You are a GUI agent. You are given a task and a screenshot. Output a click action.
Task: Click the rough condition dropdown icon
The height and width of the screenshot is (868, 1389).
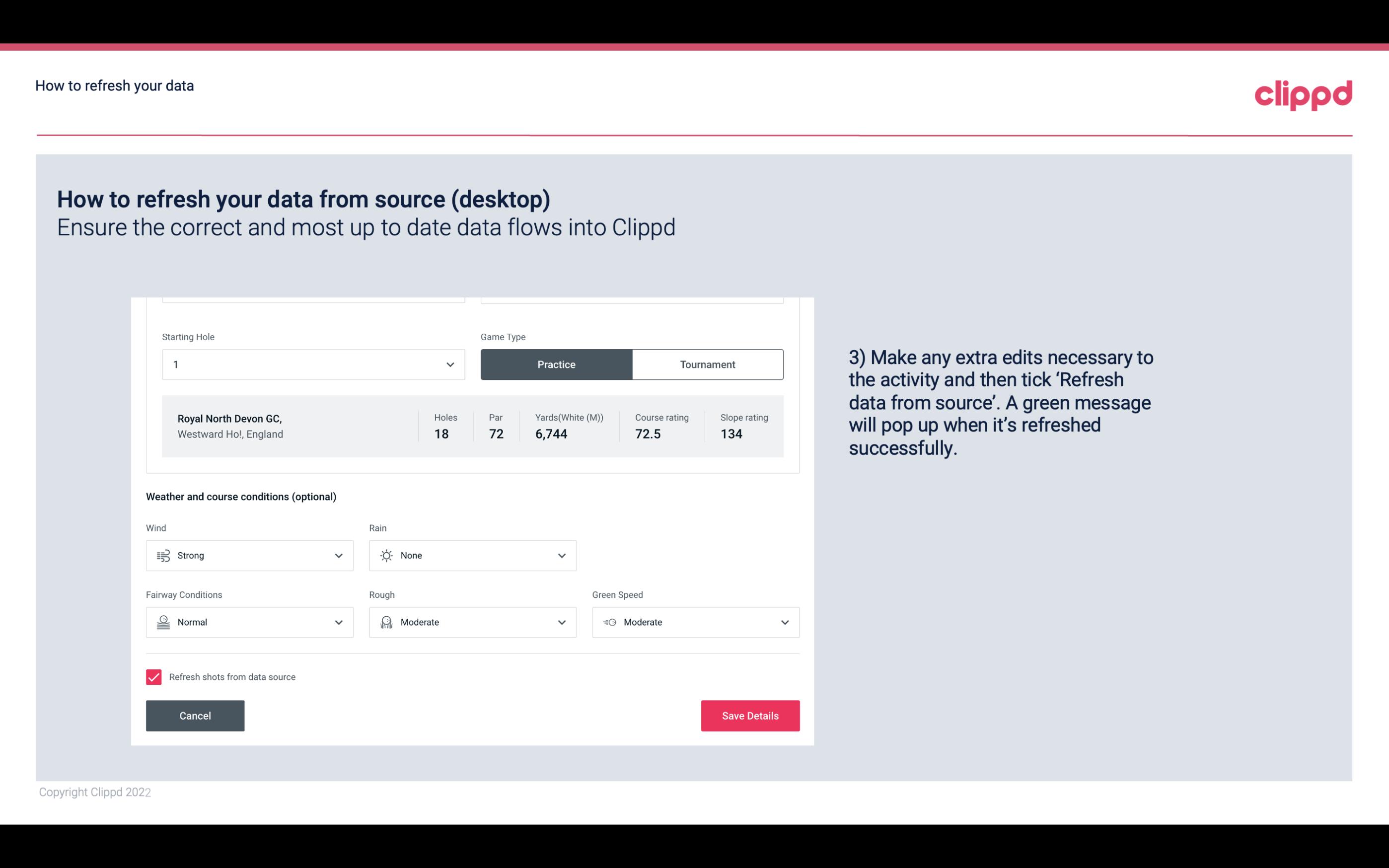coord(562,622)
